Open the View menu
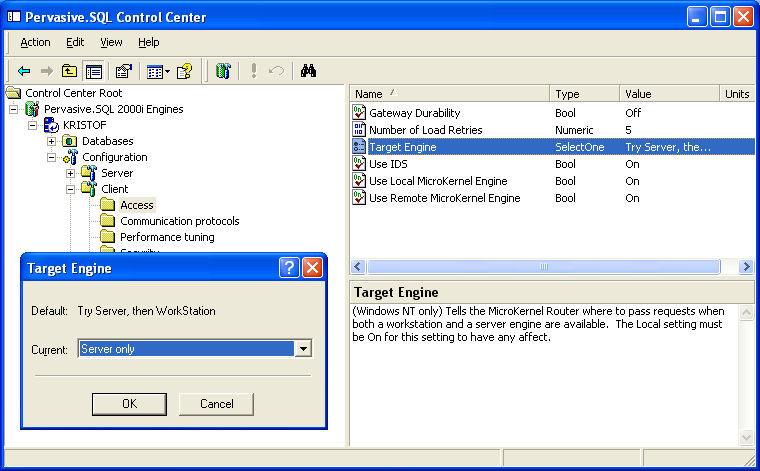Viewport: 760px width, 471px height. click(111, 42)
